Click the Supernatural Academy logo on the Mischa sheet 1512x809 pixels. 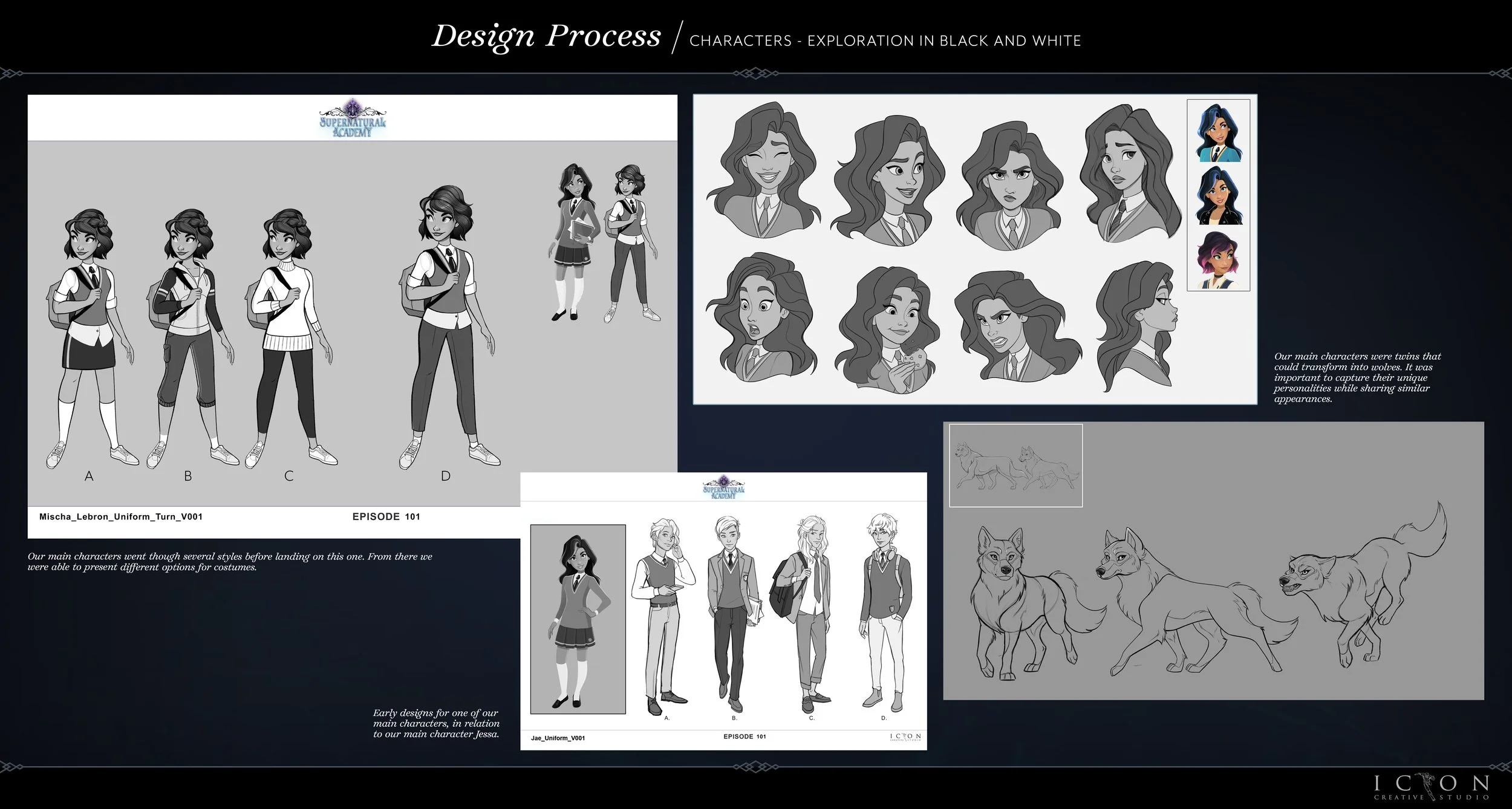pos(351,120)
